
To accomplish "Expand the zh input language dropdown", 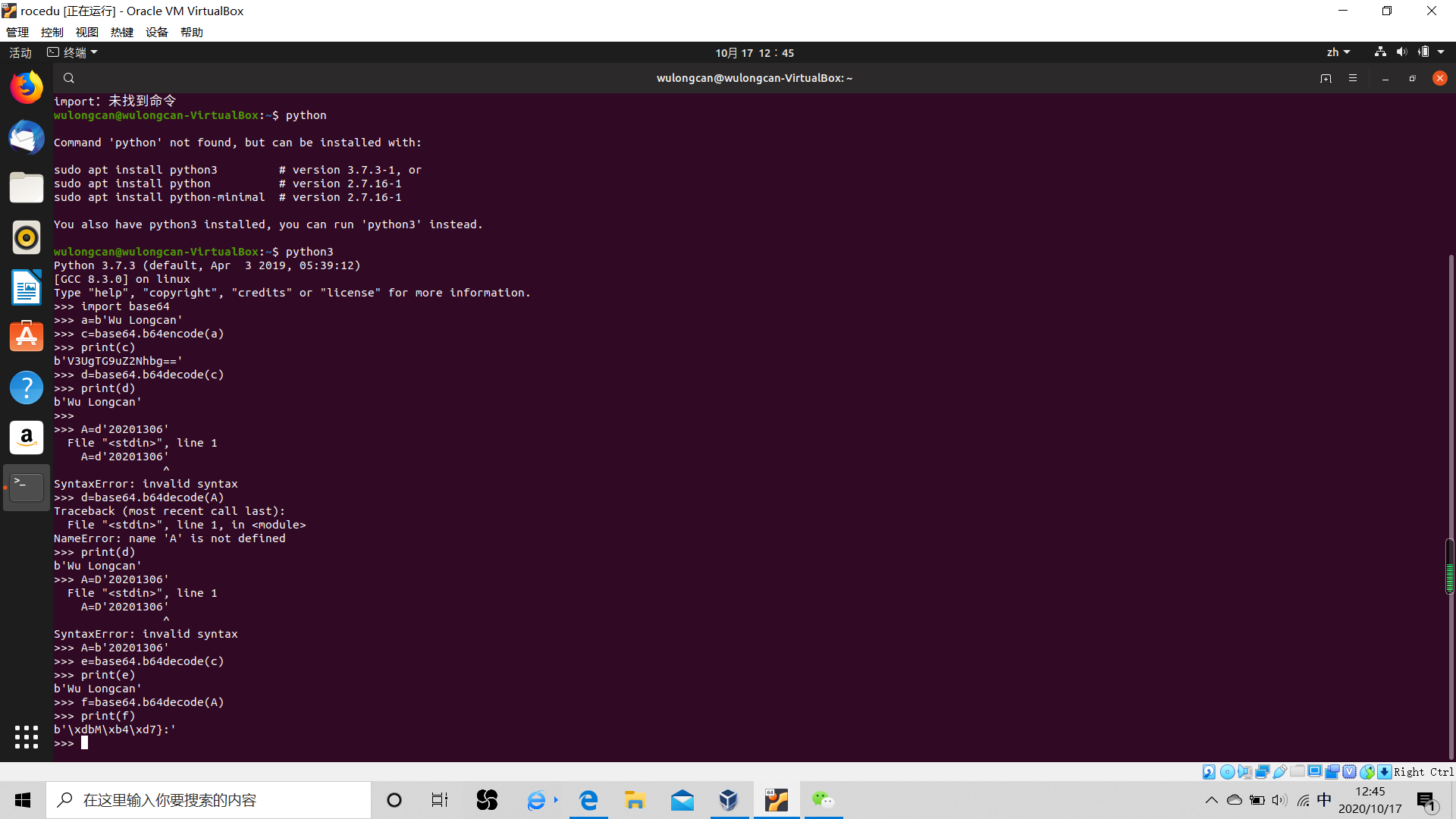I will point(1338,52).
